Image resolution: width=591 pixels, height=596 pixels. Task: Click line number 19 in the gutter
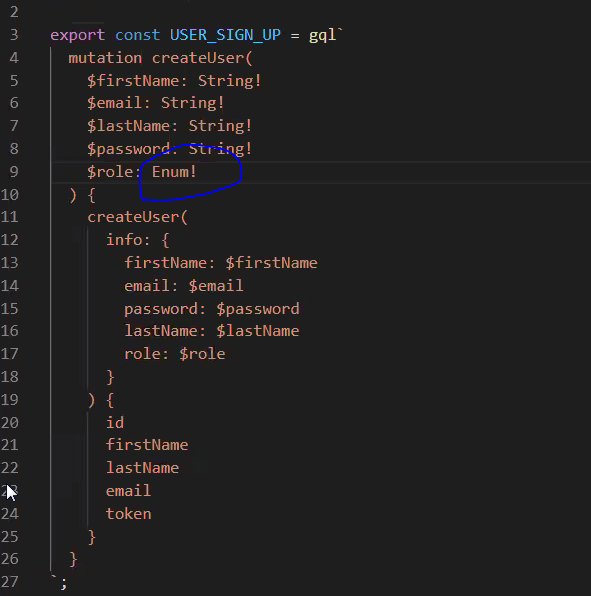click(10, 400)
